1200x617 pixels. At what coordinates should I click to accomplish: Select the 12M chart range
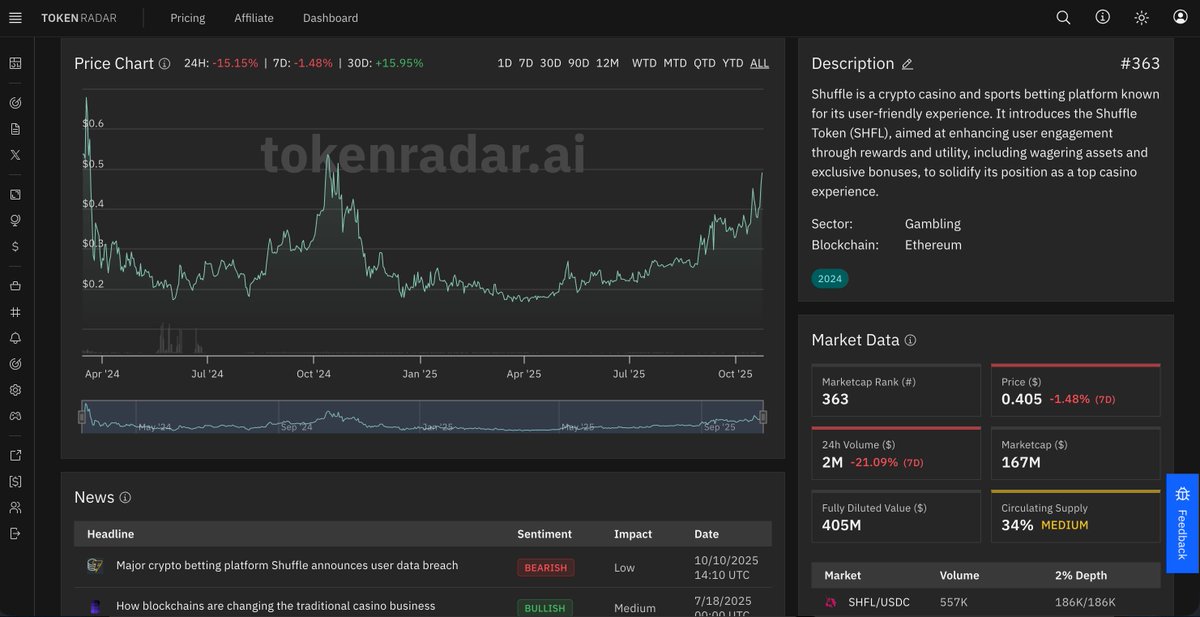tap(607, 63)
